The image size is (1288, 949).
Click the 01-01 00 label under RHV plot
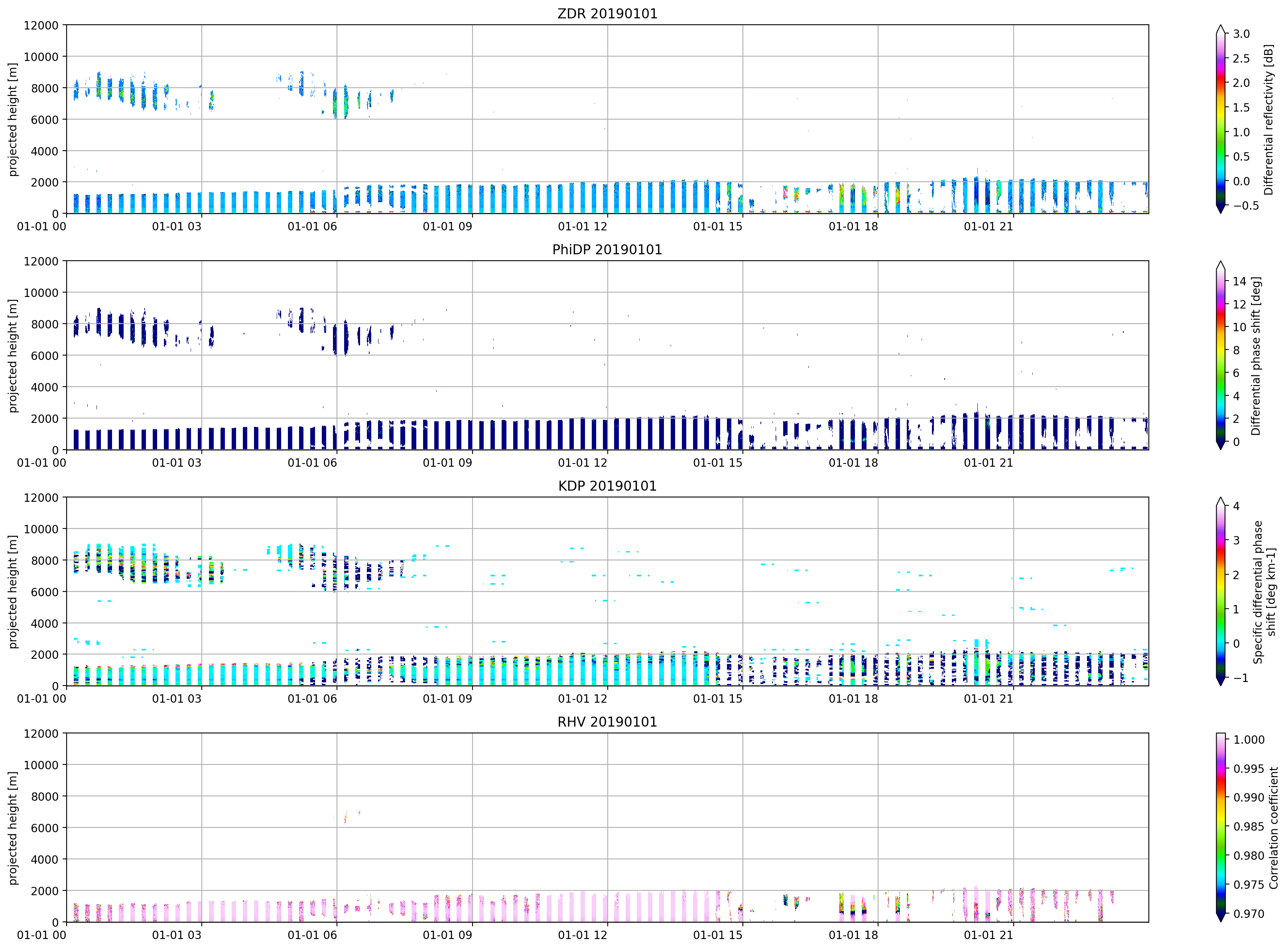[41, 935]
